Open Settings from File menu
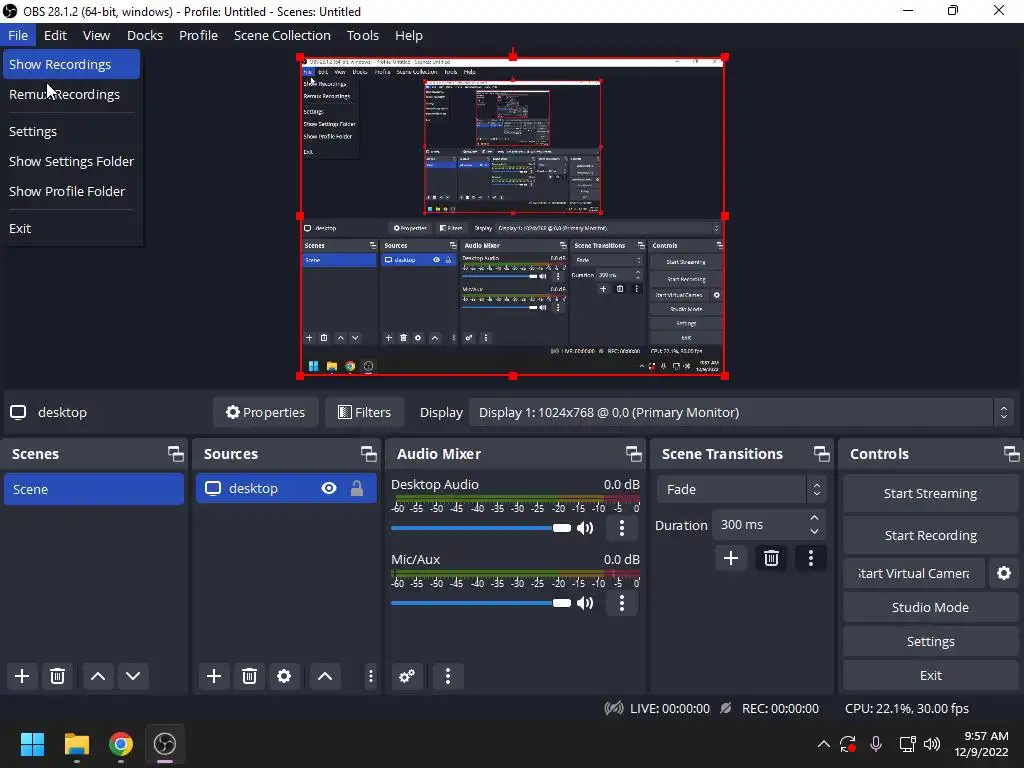 click(71, 131)
